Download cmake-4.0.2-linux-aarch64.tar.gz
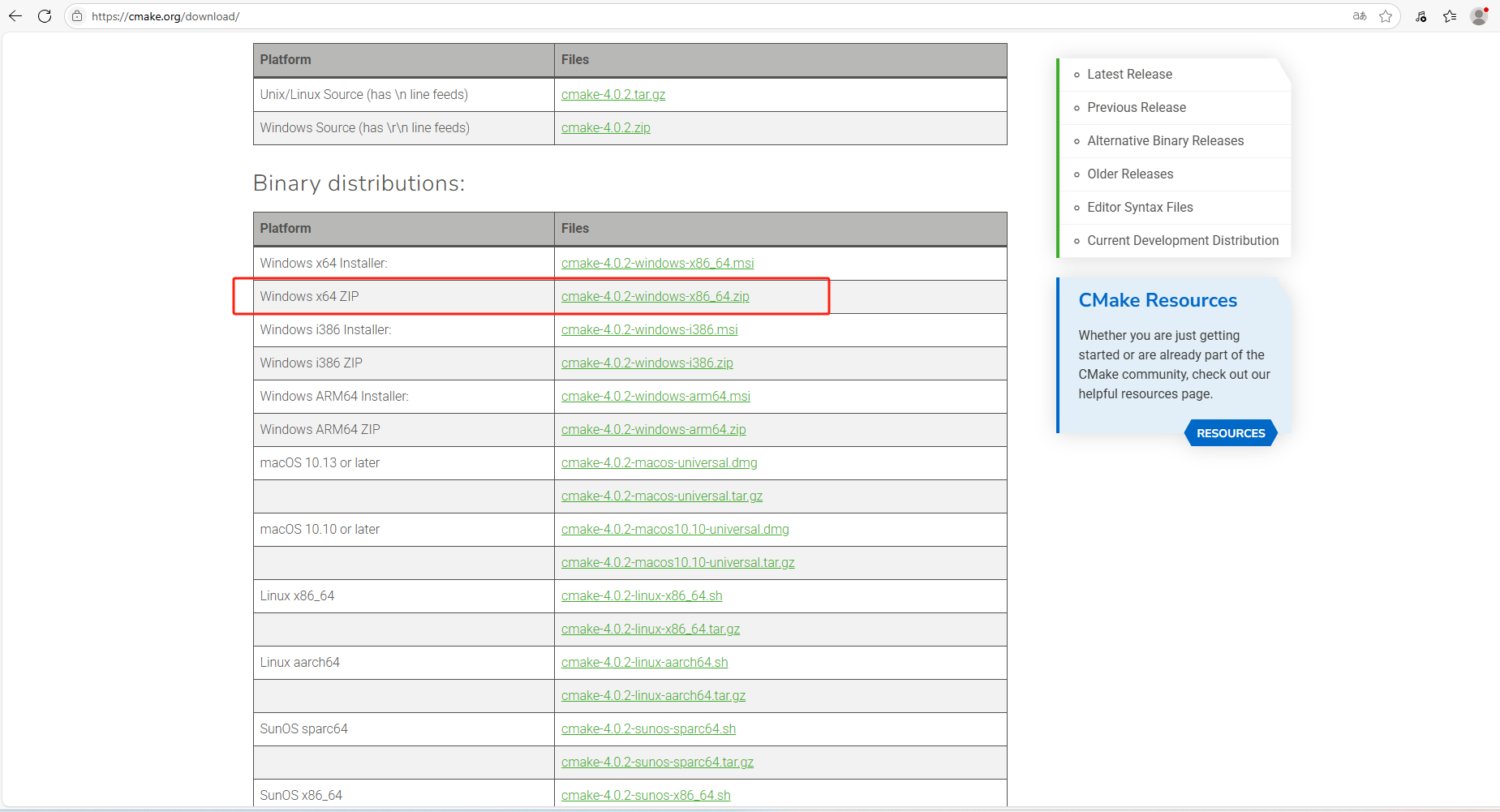 click(654, 695)
